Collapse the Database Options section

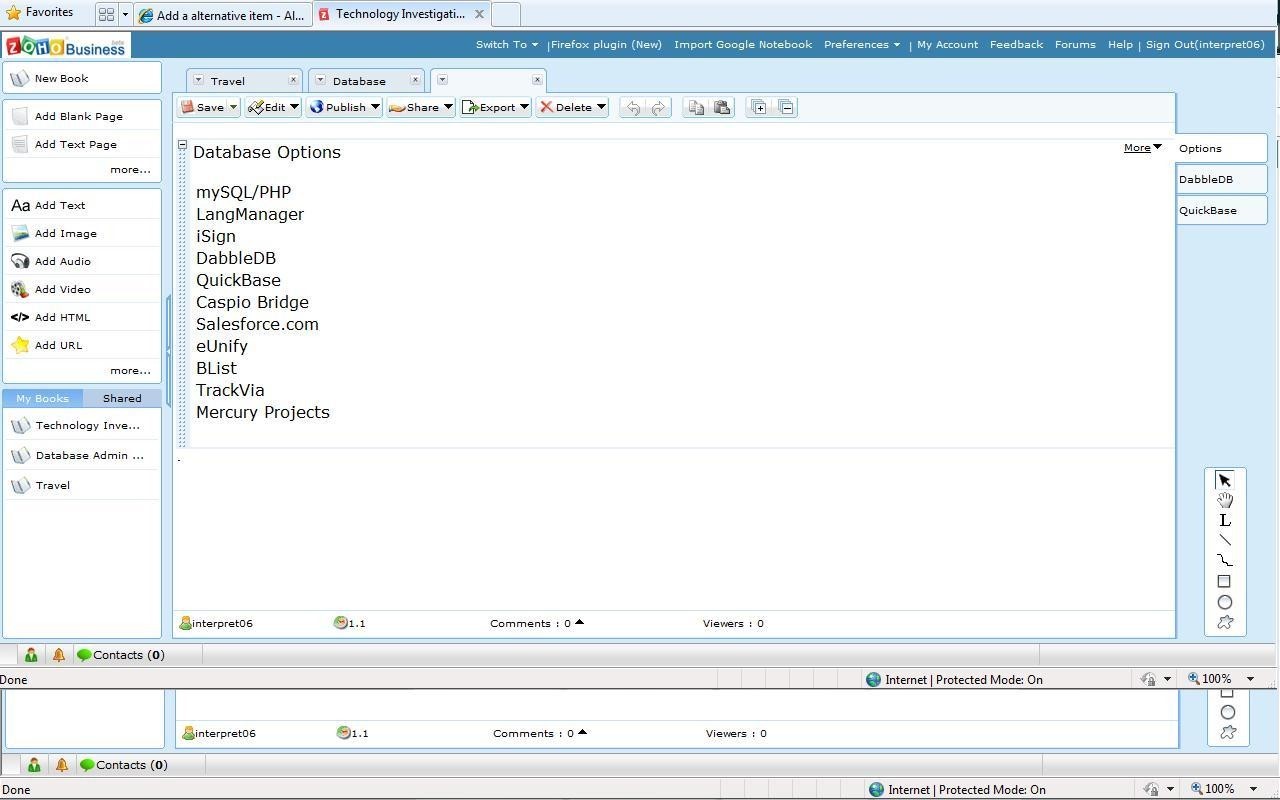point(182,146)
